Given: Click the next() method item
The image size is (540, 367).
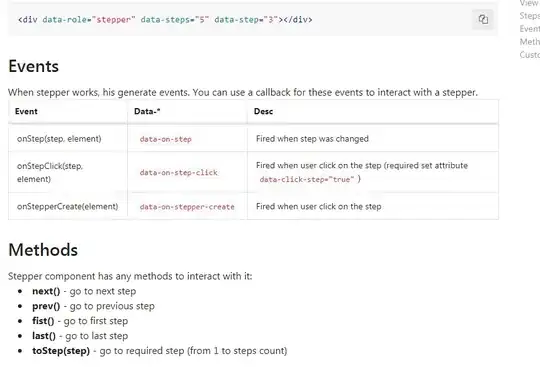Looking at the screenshot, I should (84, 291).
